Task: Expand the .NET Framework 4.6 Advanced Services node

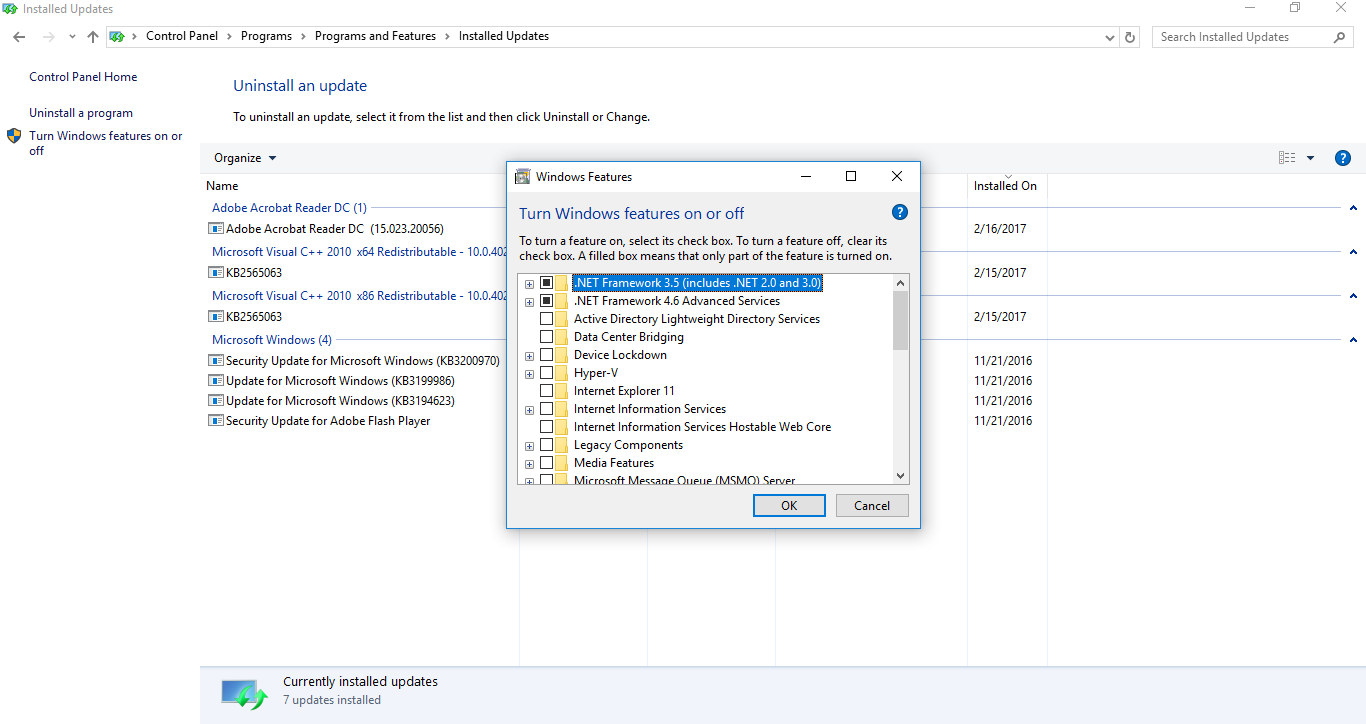Action: tap(529, 302)
